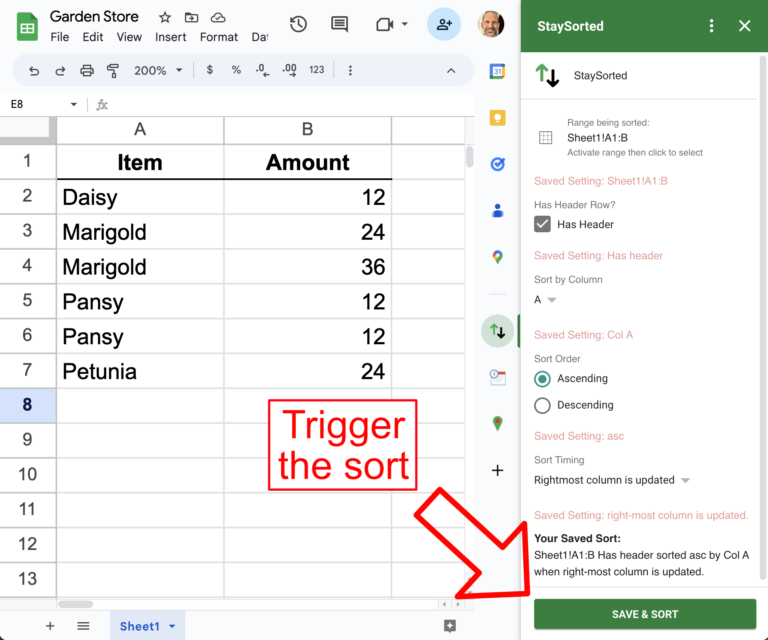
Task: Open toolbar more options three dots
Action: [x=350, y=71]
